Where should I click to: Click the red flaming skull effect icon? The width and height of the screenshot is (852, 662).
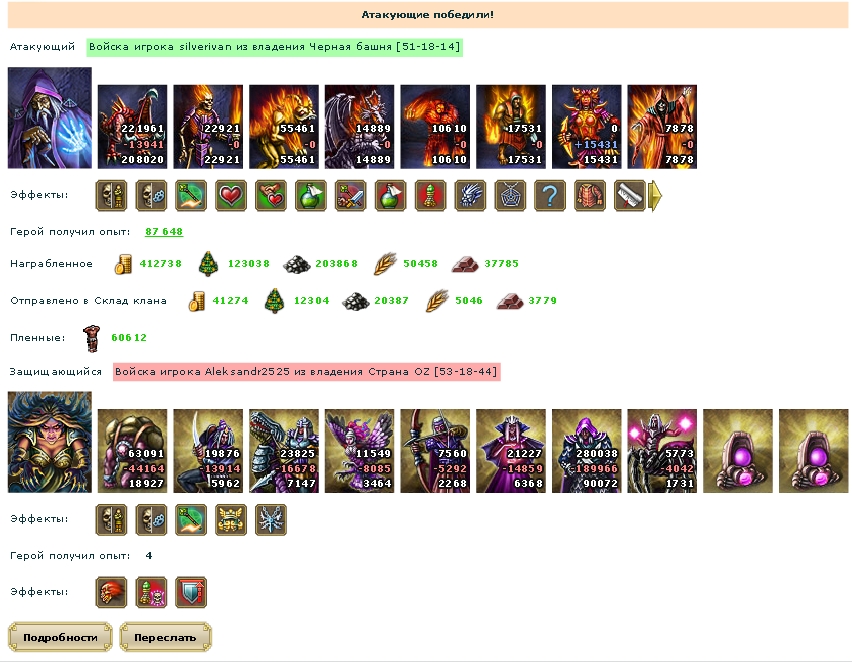coord(111,592)
